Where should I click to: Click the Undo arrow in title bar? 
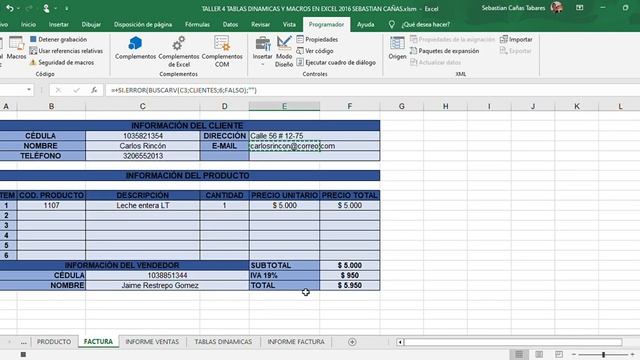(x=10, y=8)
